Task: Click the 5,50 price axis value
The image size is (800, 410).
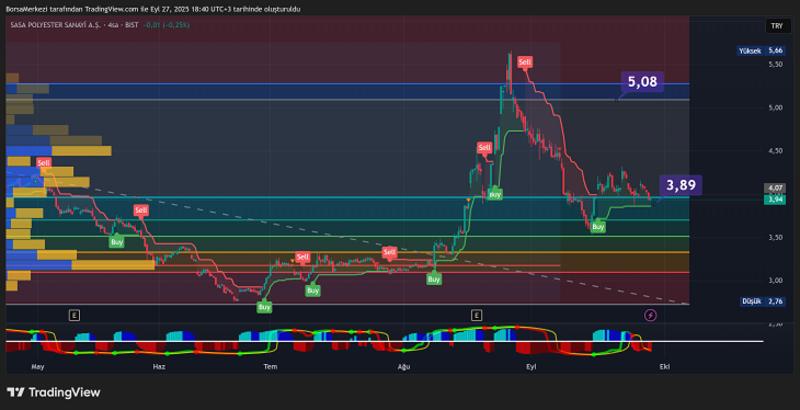Action: point(775,64)
